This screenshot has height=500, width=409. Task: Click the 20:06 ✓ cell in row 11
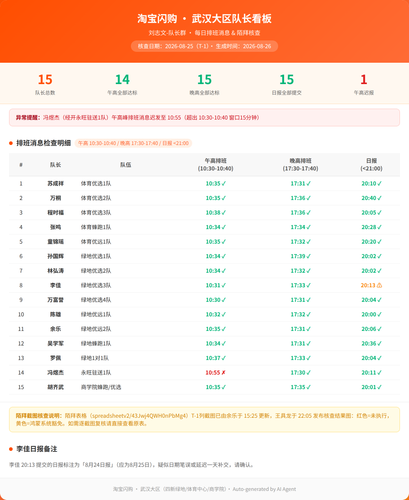(371, 329)
